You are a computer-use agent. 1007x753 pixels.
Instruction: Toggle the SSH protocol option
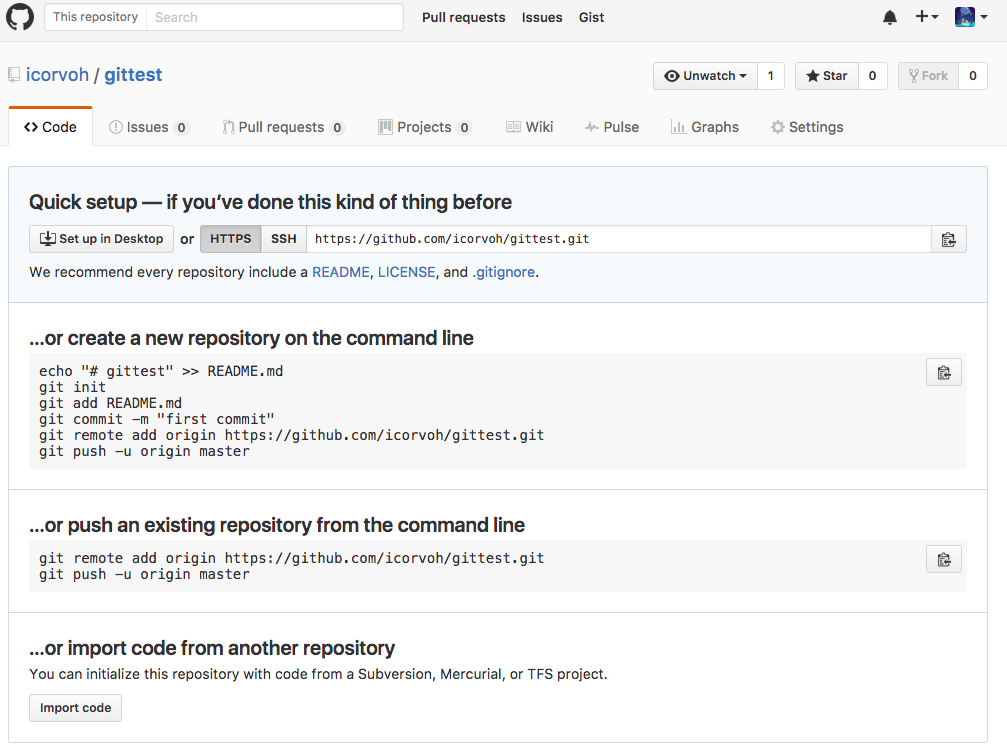(284, 239)
